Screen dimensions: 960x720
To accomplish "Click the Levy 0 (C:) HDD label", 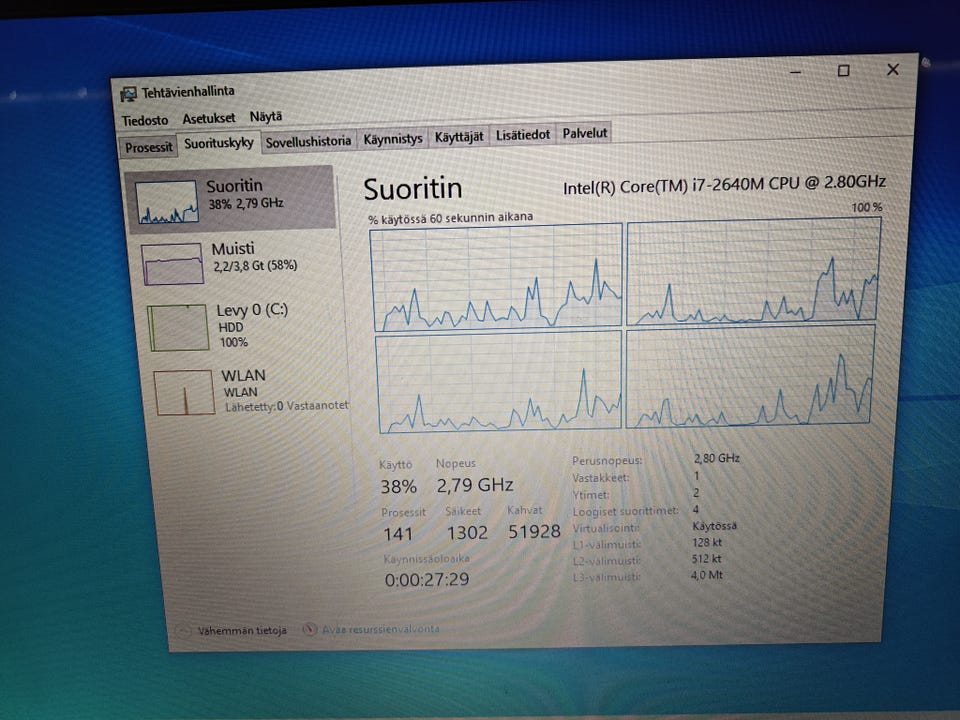I will 252,325.
